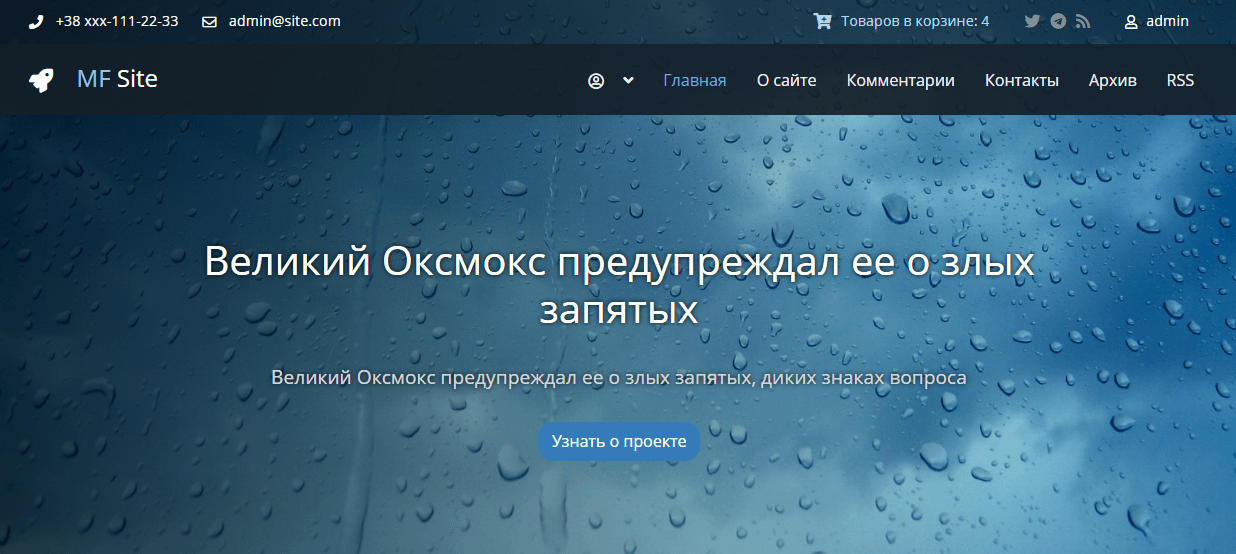Open the Архив menu item
The image size is (1236, 554).
(1112, 81)
